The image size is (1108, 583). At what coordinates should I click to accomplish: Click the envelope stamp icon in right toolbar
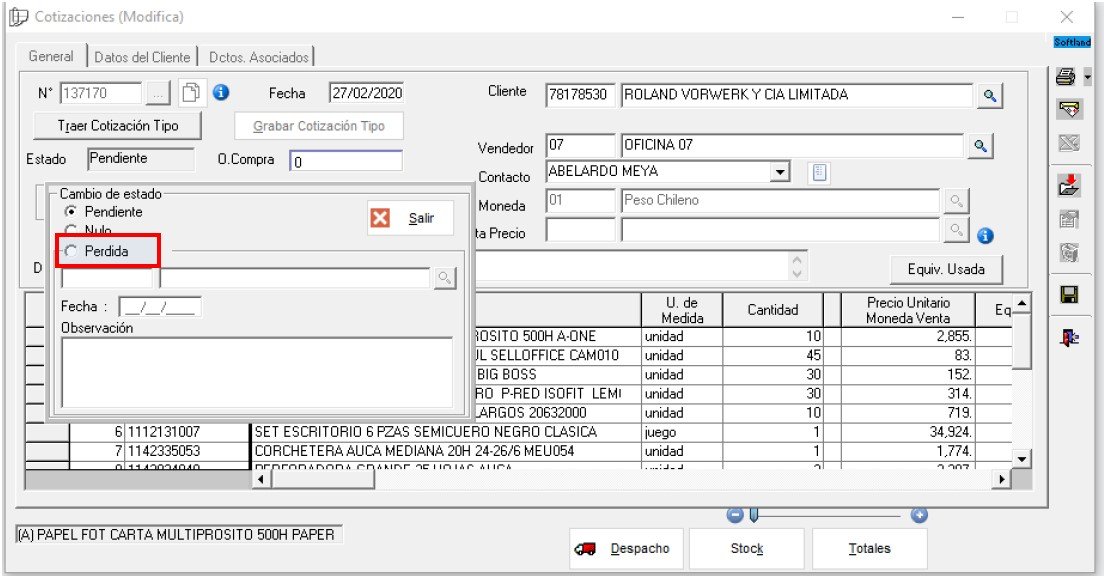[1069, 110]
